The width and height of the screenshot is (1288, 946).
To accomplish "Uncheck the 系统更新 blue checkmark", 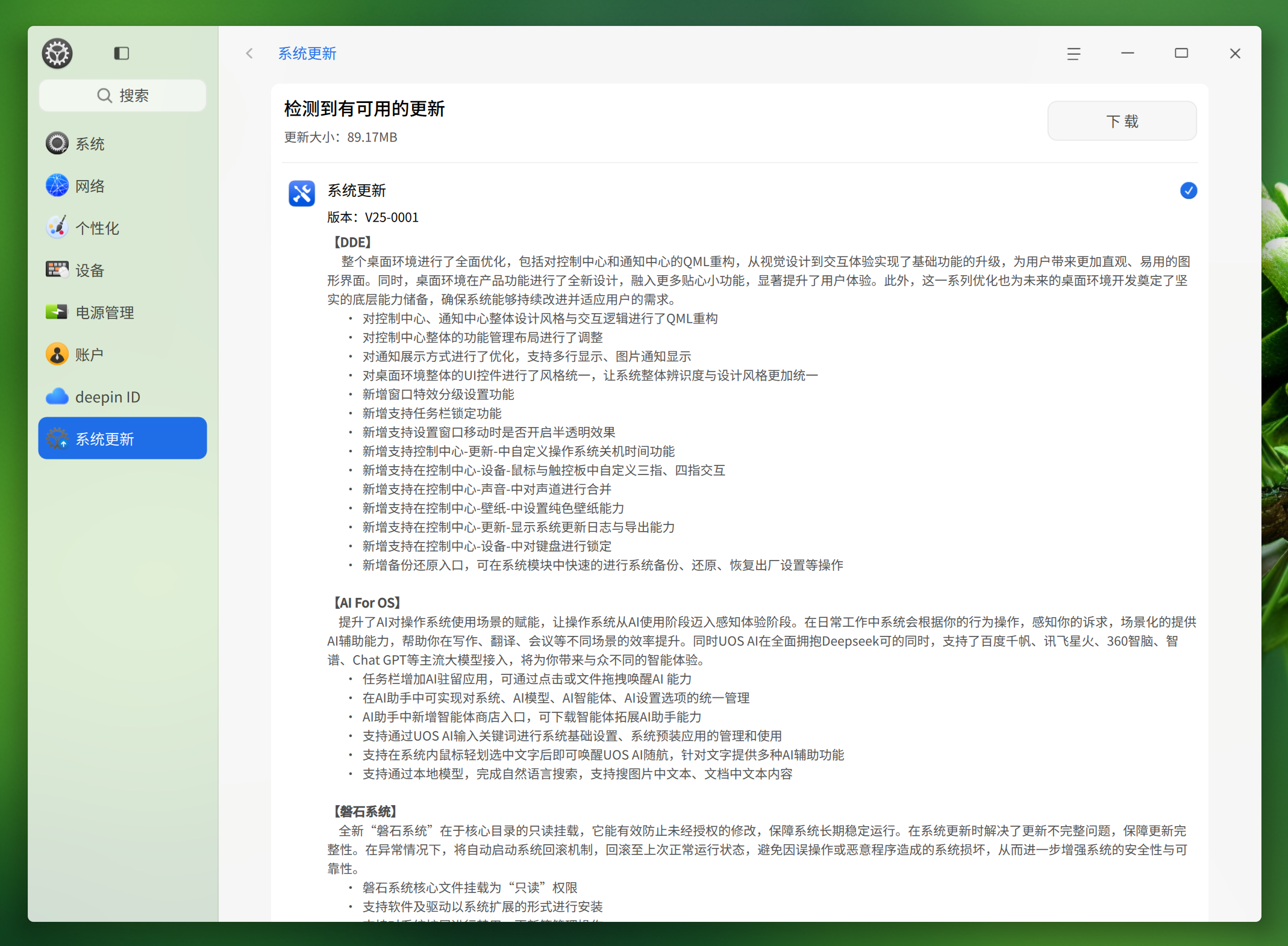I will [x=1188, y=191].
